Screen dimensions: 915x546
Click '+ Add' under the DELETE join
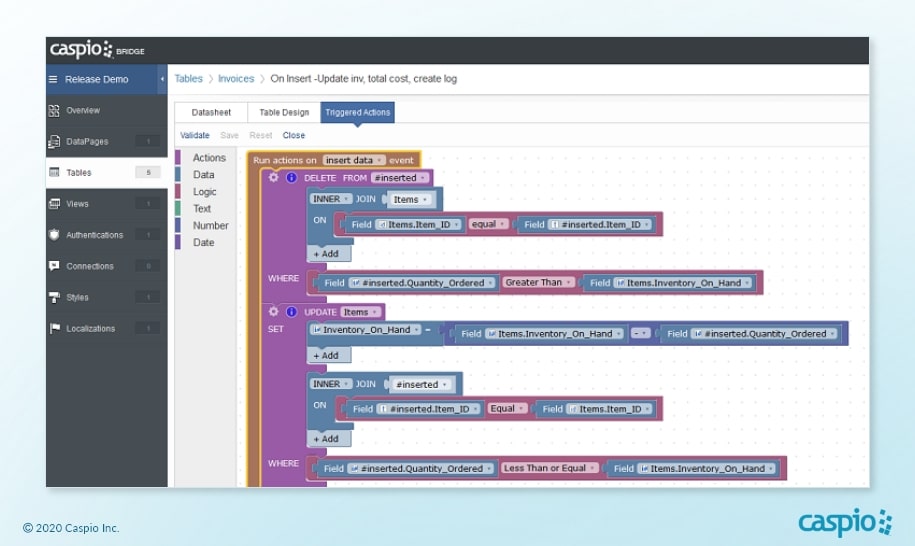[326, 255]
